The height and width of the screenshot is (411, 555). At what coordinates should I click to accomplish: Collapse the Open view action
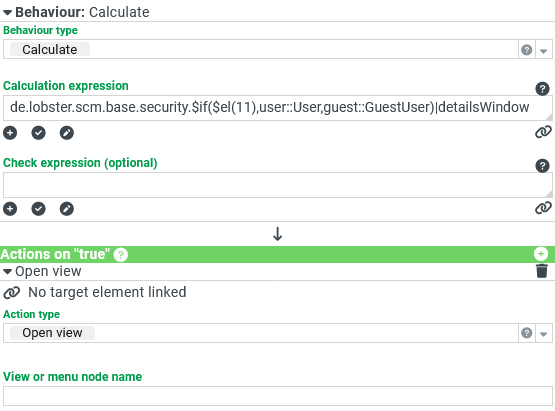pos(7,272)
